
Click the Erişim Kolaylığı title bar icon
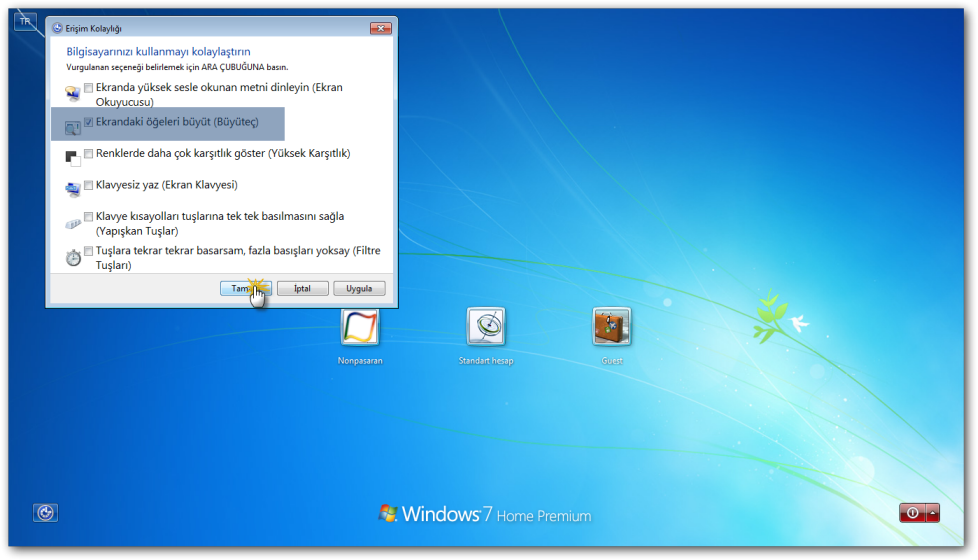click(57, 28)
